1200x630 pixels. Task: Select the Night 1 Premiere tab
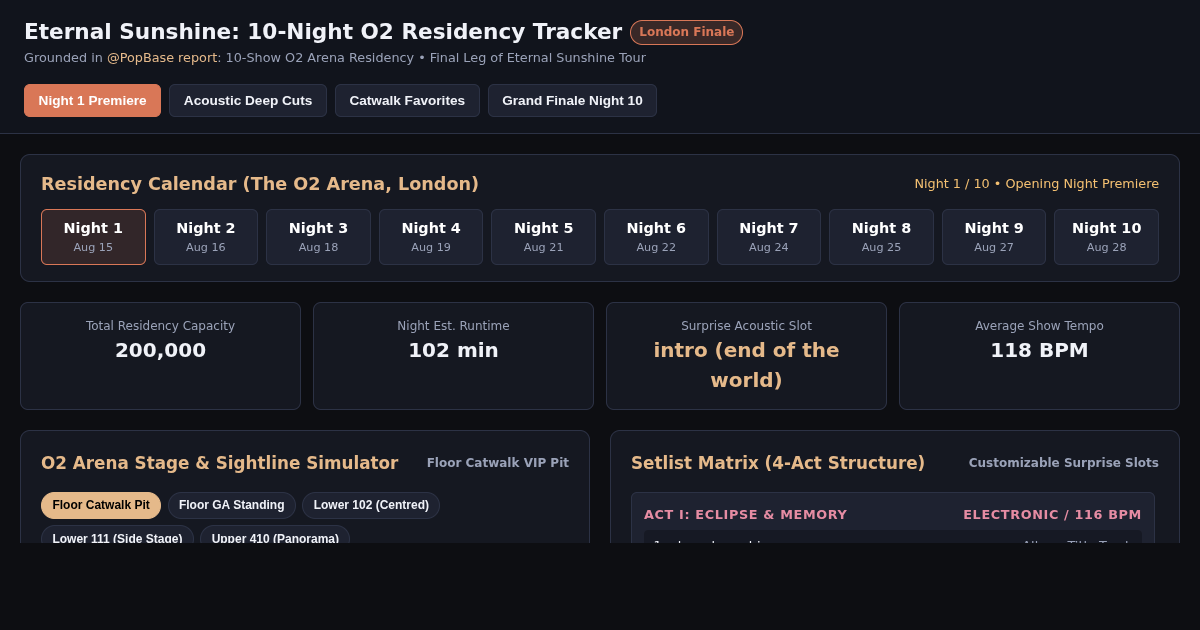pyautogui.click(x=92, y=100)
